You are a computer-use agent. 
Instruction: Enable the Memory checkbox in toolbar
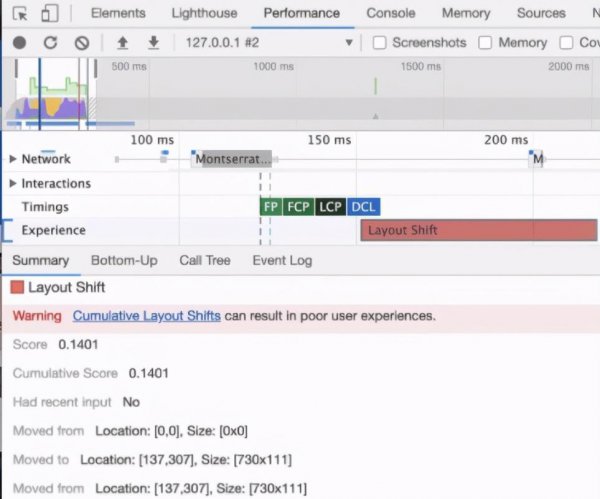(486, 43)
